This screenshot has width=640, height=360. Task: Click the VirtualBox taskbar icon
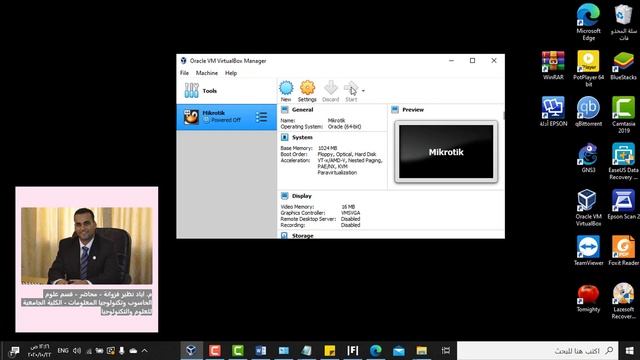(x=191, y=350)
